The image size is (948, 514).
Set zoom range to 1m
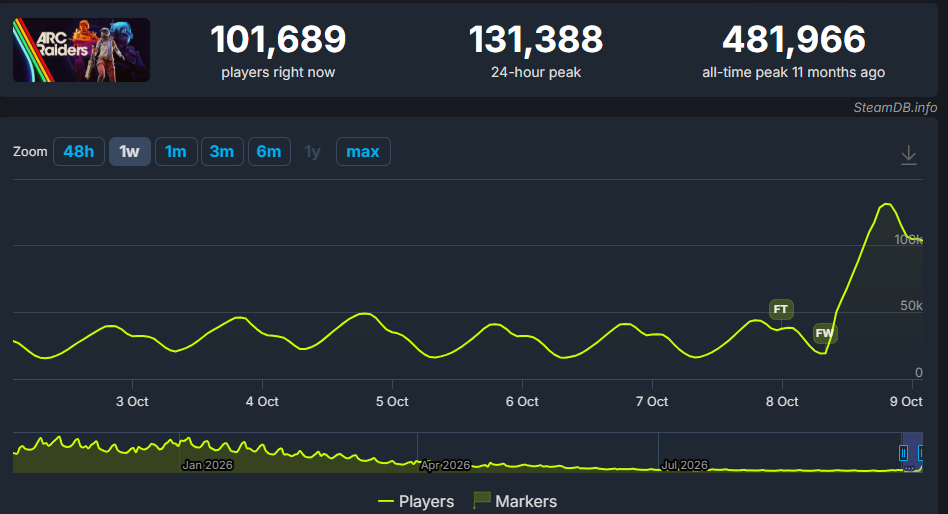pyautogui.click(x=176, y=151)
